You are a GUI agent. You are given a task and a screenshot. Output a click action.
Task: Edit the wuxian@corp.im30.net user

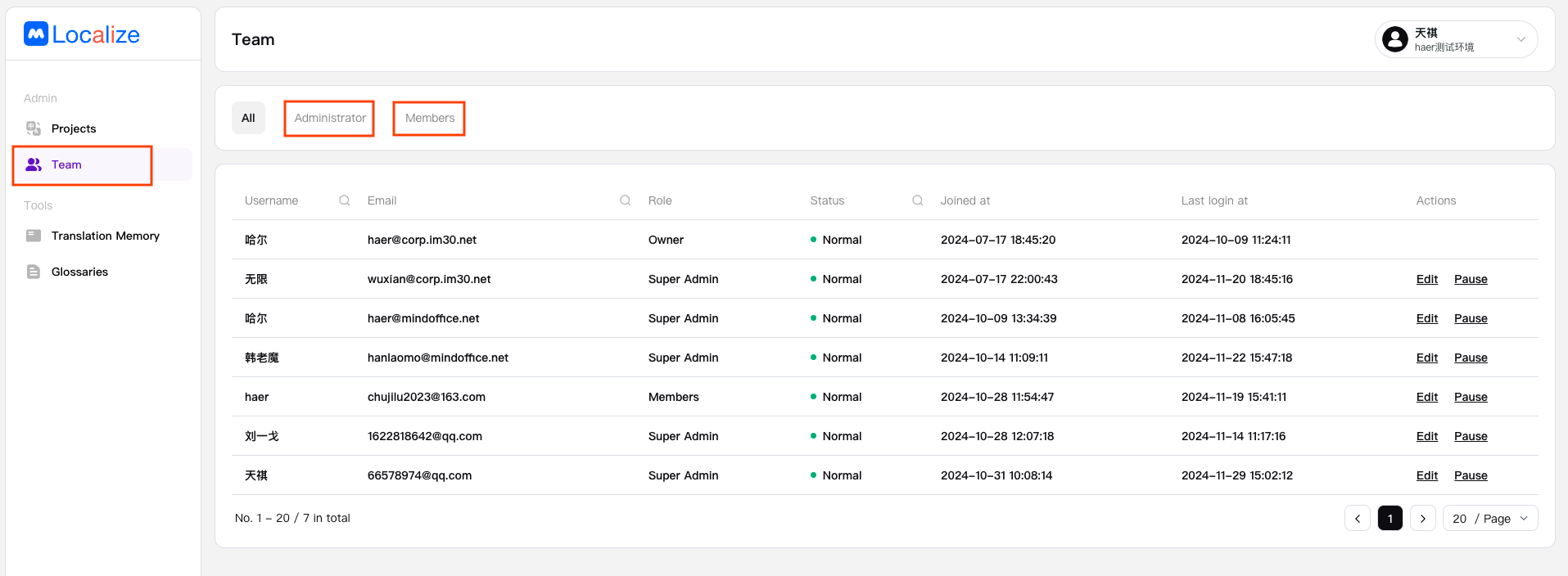[x=1427, y=279]
